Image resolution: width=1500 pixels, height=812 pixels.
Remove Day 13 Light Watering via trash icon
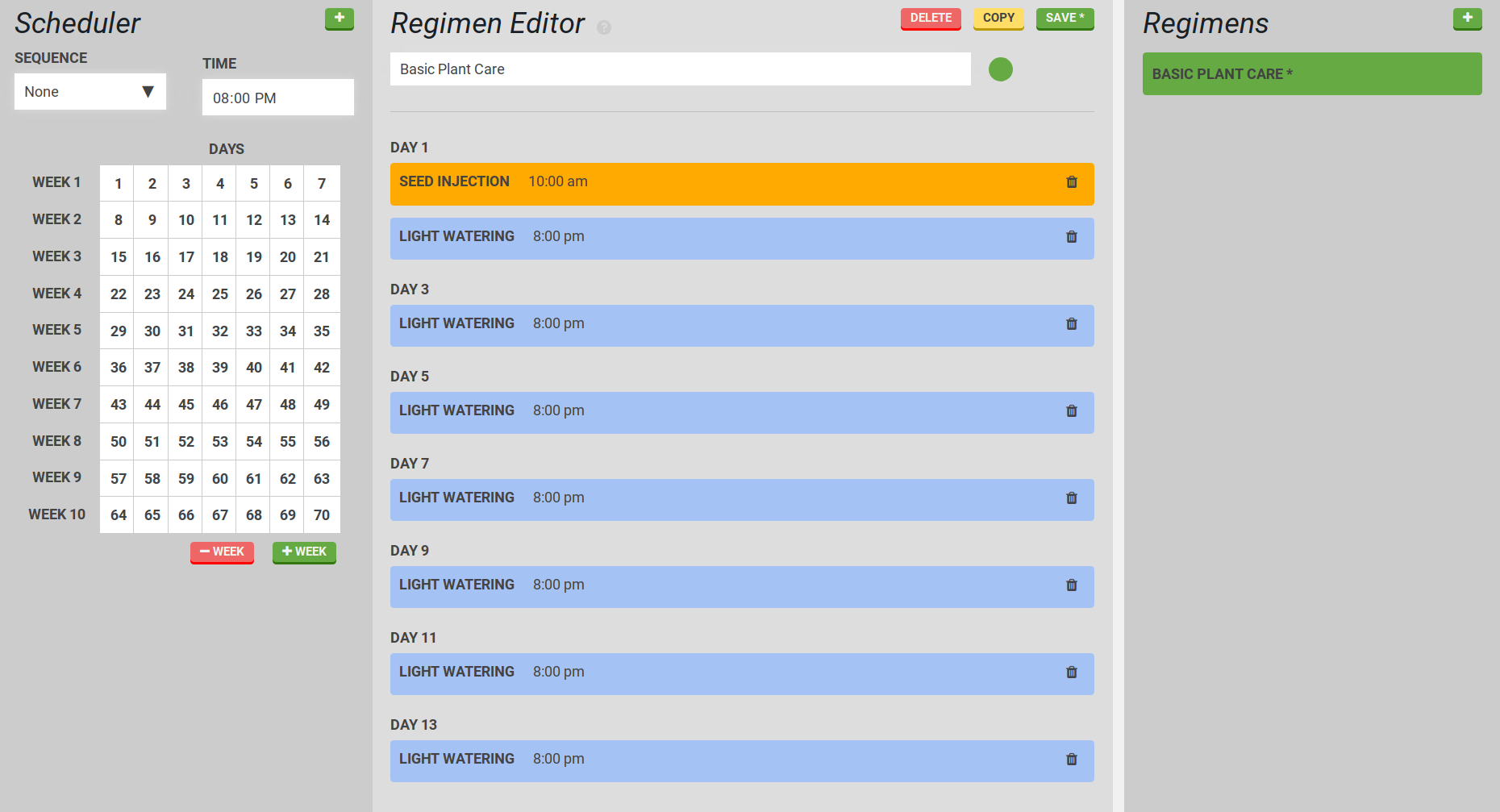(x=1071, y=760)
